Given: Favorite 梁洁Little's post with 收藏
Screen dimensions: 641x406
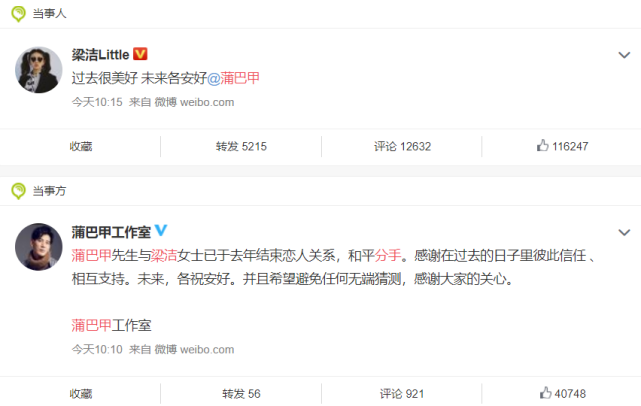Looking at the screenshot, I should tap(81, 146).
